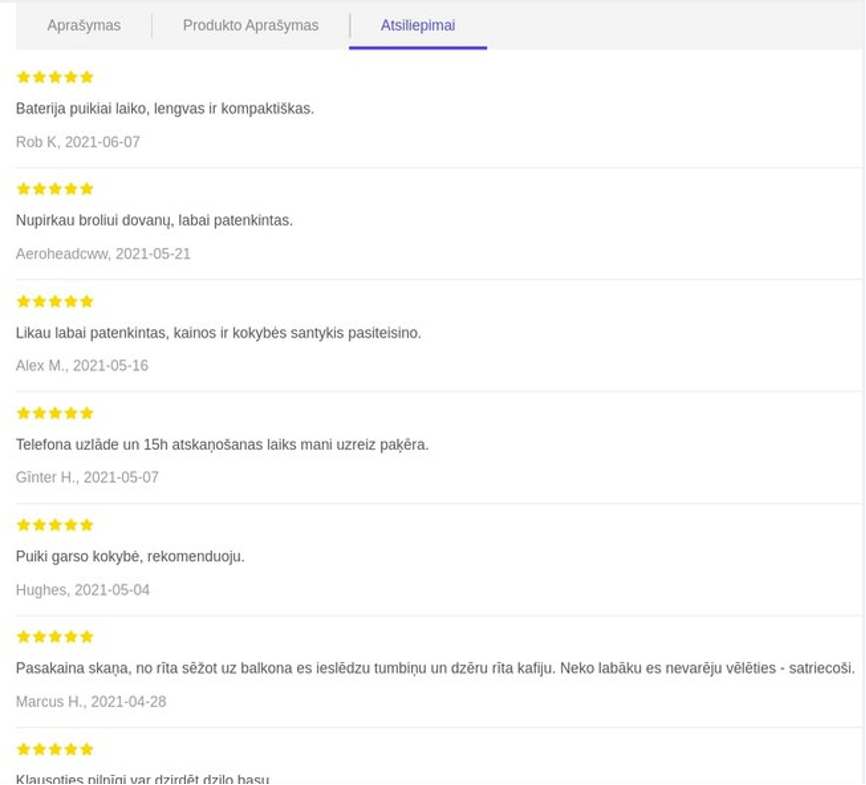Click review text 'Baterija puikiai laiko'

pyautogui.click(x=165, y=109)
